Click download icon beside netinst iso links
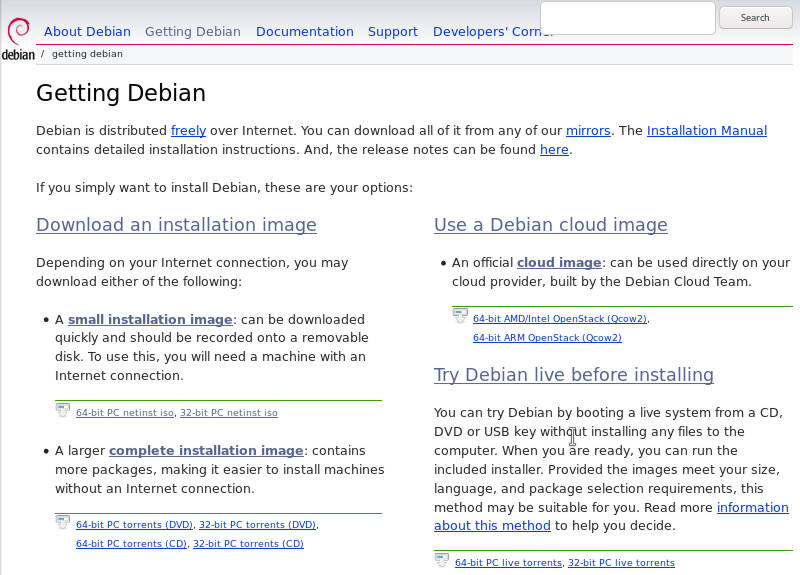Screen dimensions: 800x575 [62, 410]
